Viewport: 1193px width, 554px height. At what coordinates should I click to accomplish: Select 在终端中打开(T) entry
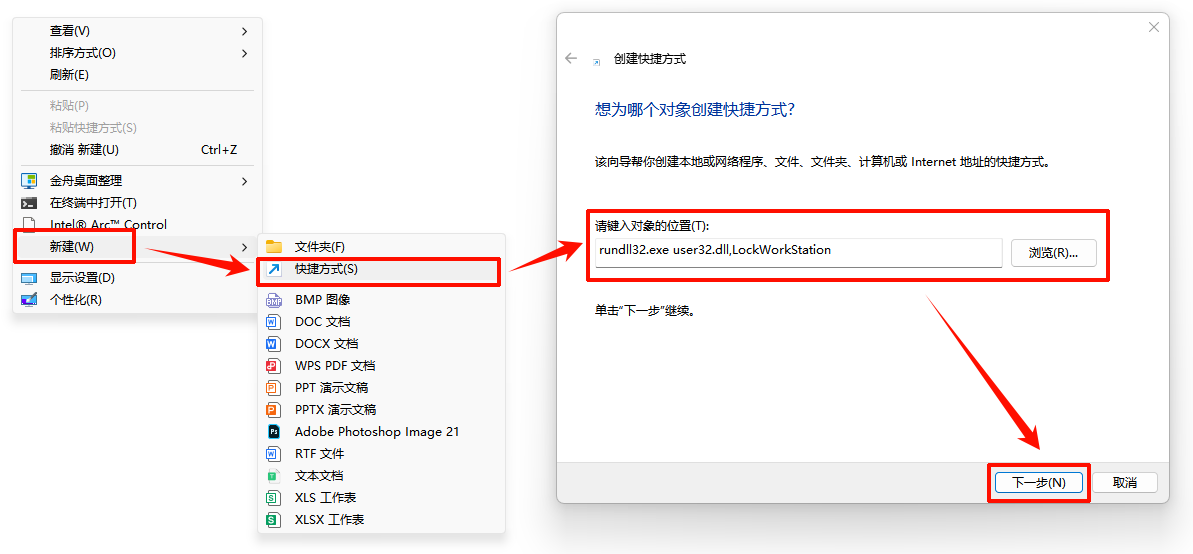click(138, 203)
